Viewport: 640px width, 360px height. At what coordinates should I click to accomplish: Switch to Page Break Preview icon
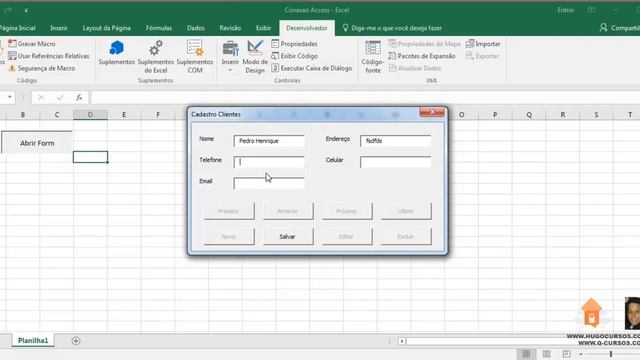(x=567, y=354)
